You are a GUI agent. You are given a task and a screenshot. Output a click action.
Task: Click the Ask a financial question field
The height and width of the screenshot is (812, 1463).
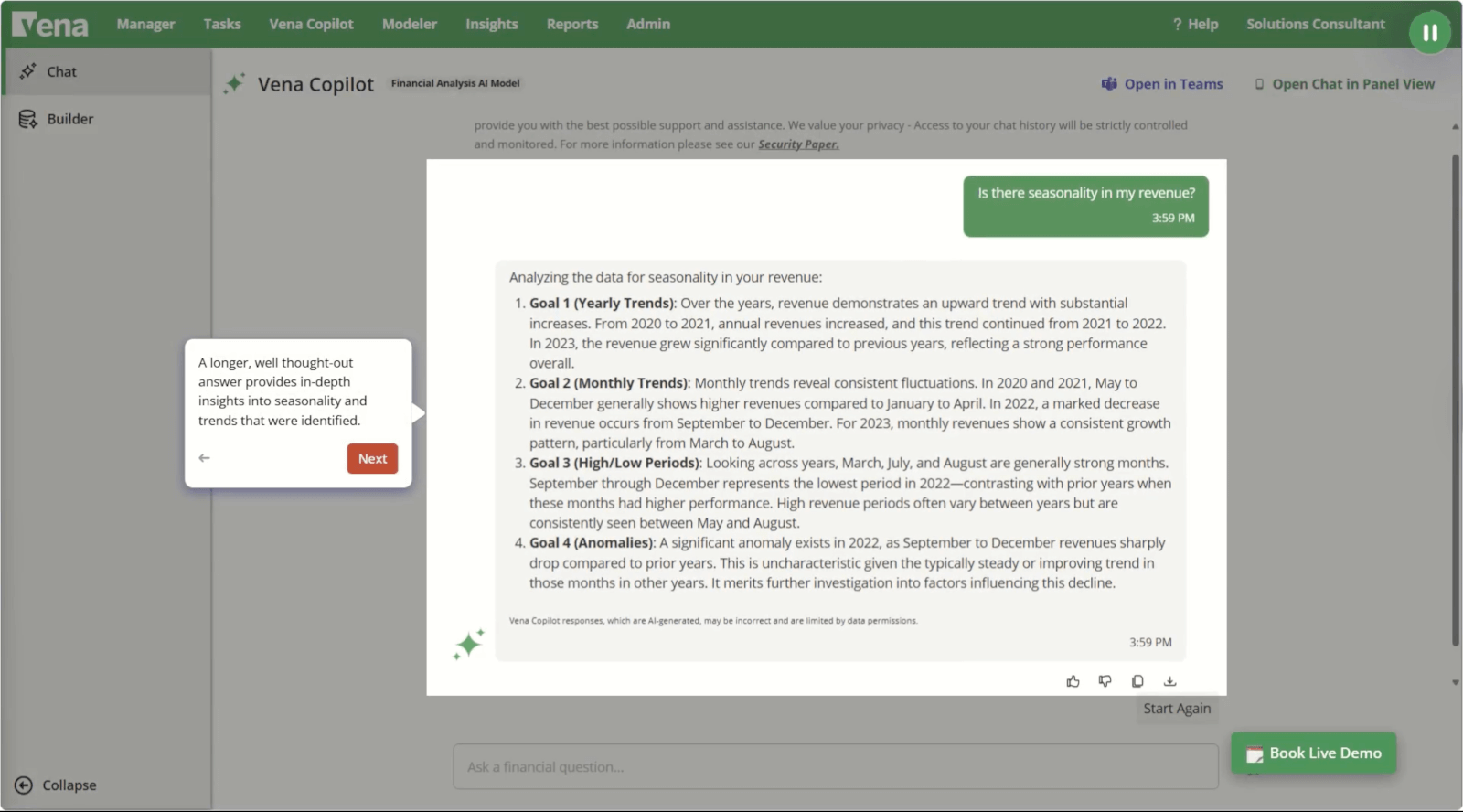point(835,767)
